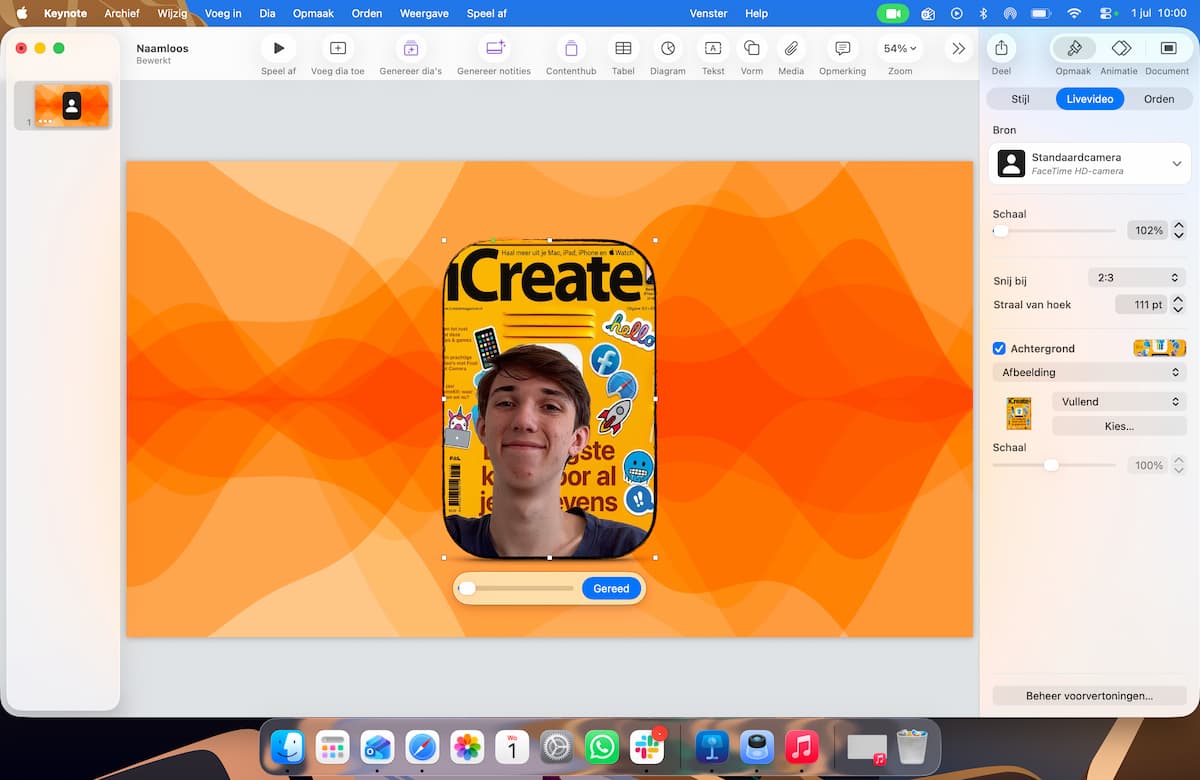Viewport: 1200px width, 780px height.
Task: Click the iCreate background image thumbnail
Action: [x=1019, y=413]
